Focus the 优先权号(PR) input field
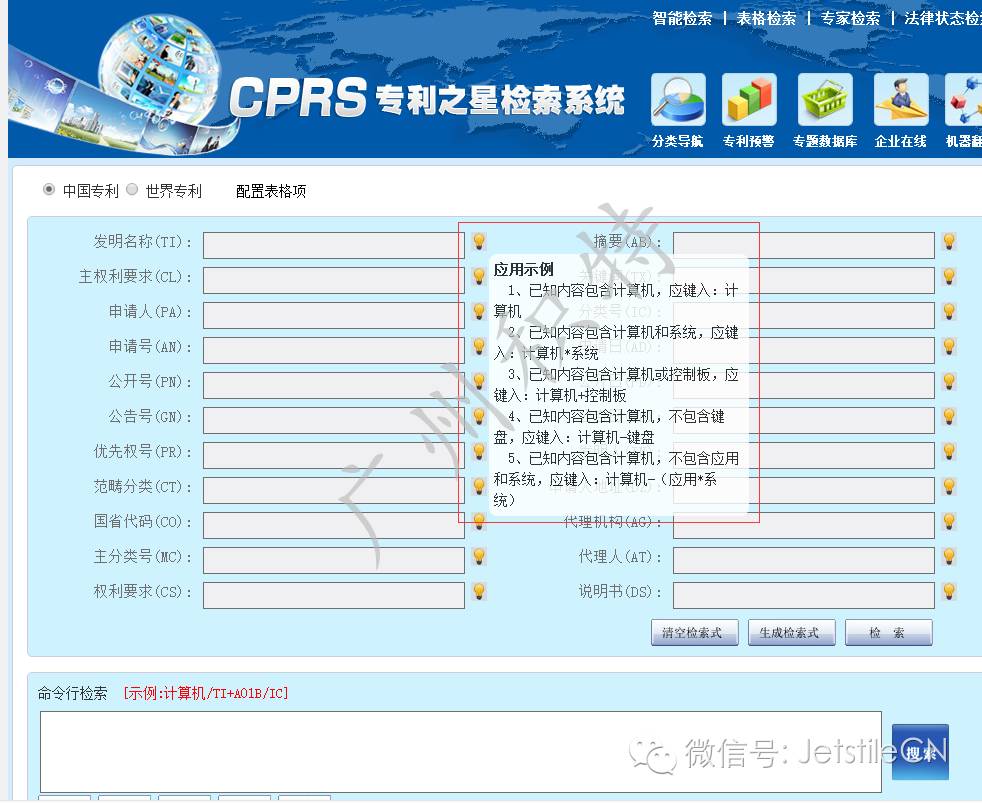 pos(334,455)
